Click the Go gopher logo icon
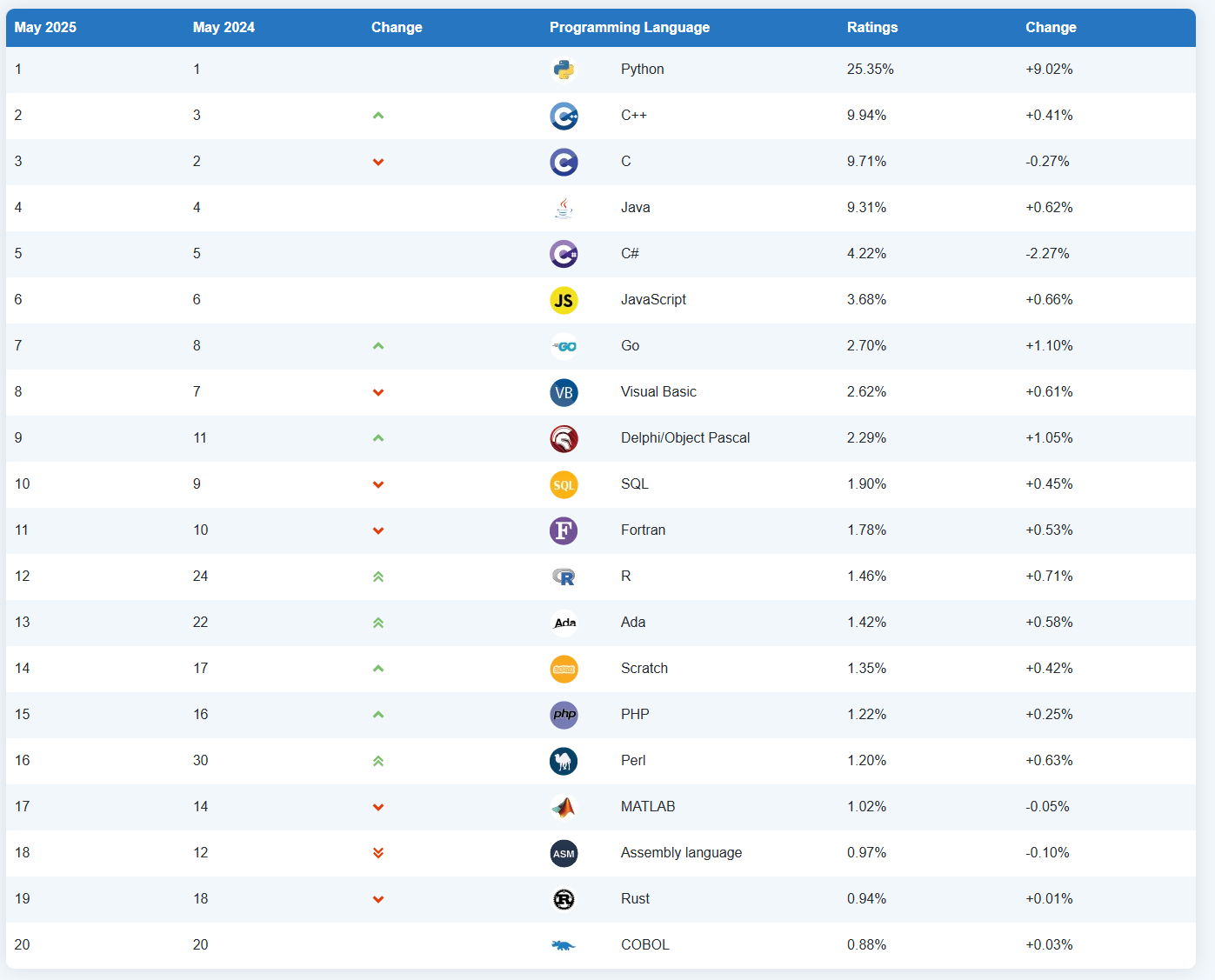 pyautogui.click(x=564, y=346)
